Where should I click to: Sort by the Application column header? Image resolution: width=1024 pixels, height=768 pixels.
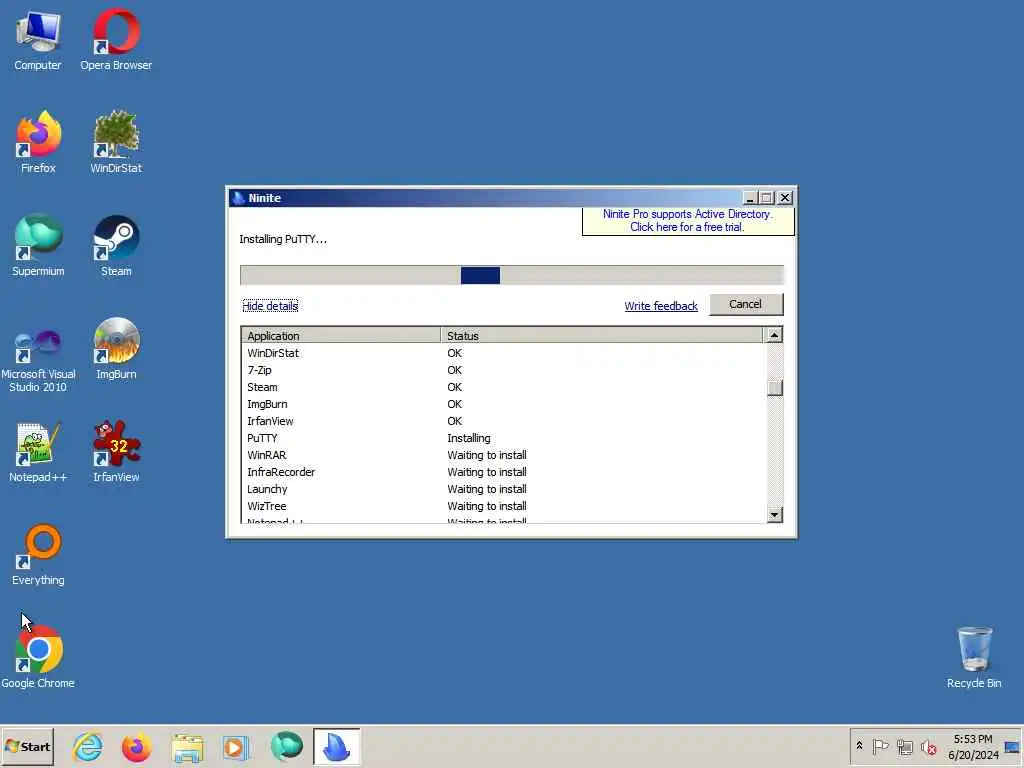pos(341,335)
